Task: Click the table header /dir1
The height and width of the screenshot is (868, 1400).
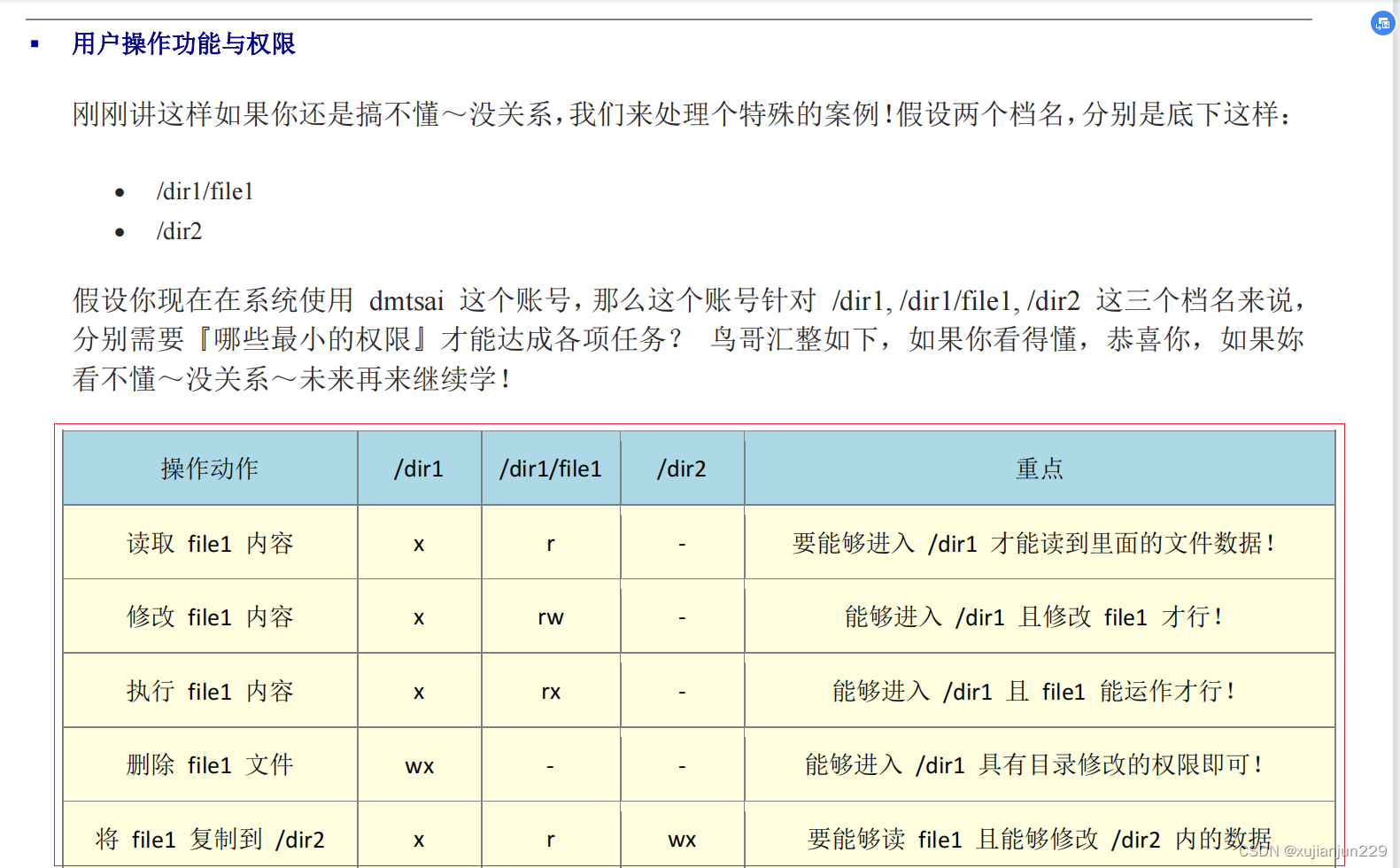Action: tap(419, 469)
